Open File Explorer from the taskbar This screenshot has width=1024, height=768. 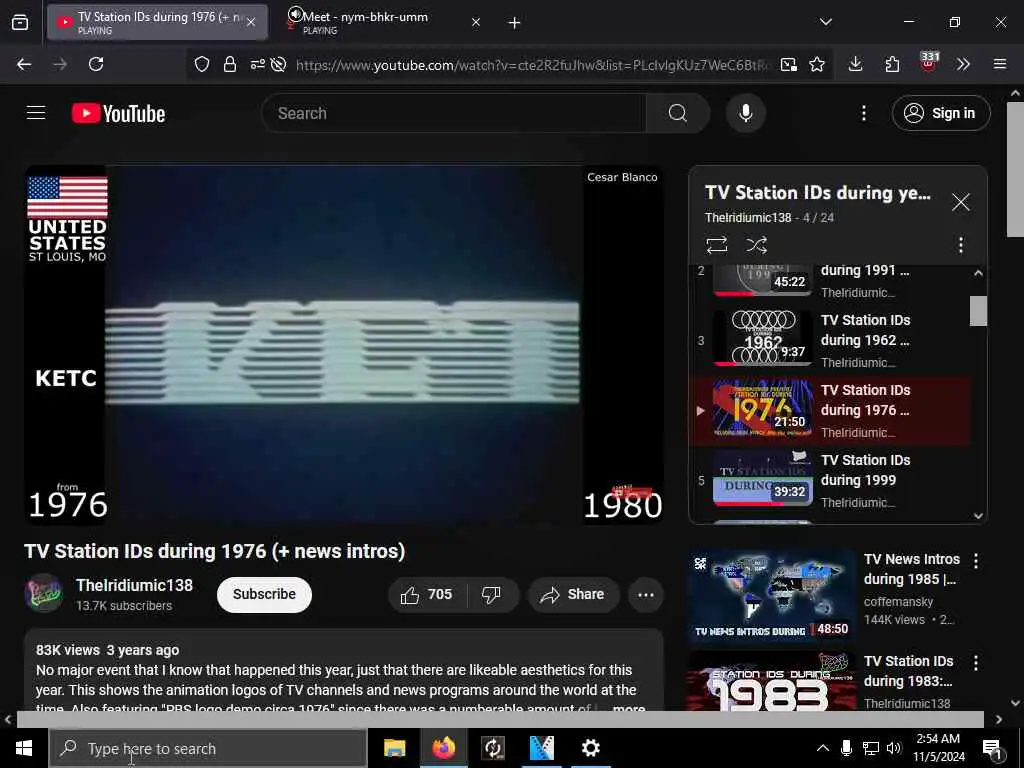tap(394, 748)
